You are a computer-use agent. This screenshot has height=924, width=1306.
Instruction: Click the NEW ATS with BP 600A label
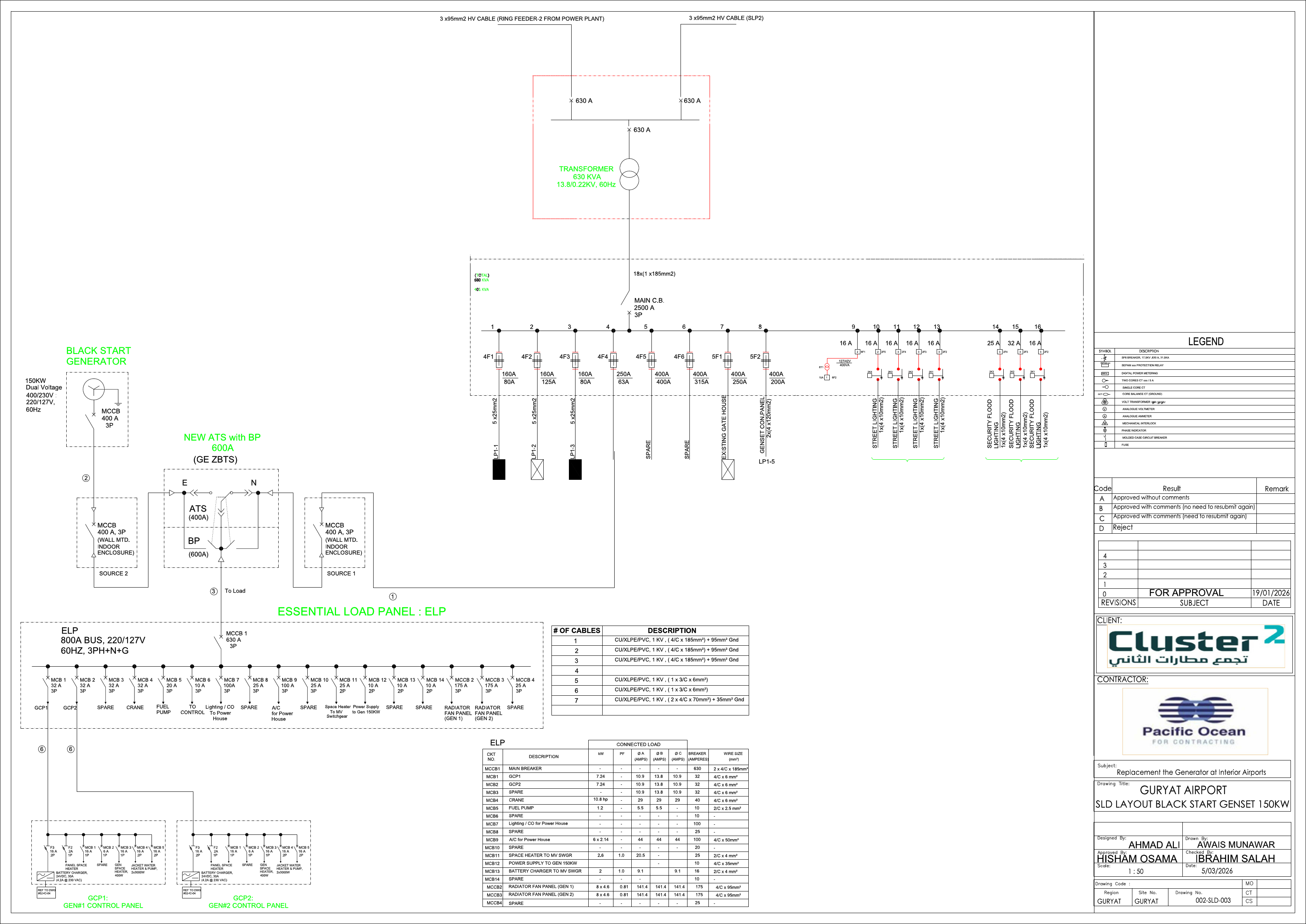click(x=222, y=443)
